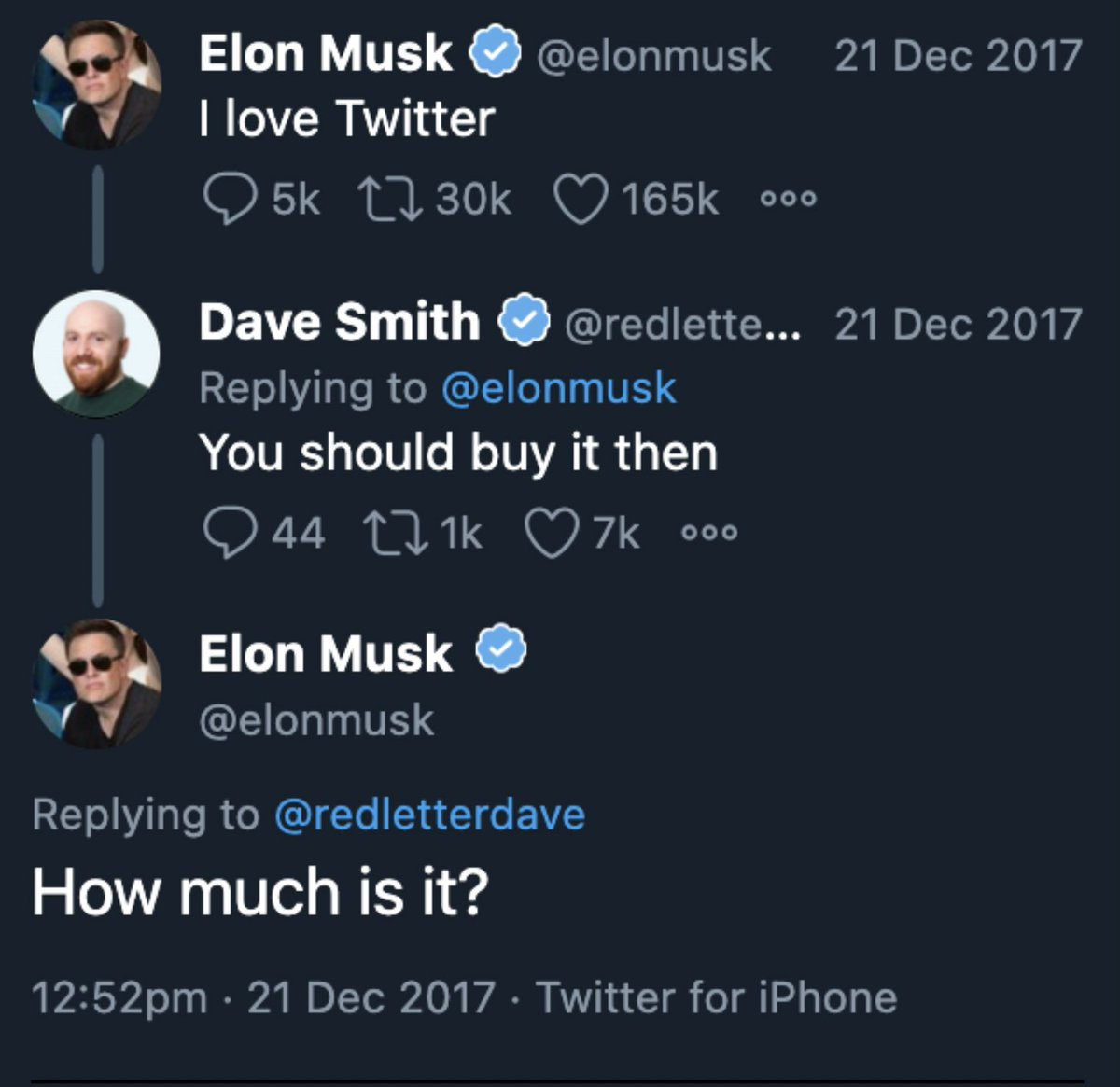The width and height of the screenshot is (1120, 1087).
Task: Like the 'I love Twitter' tweet
Action: click(579, 197)
